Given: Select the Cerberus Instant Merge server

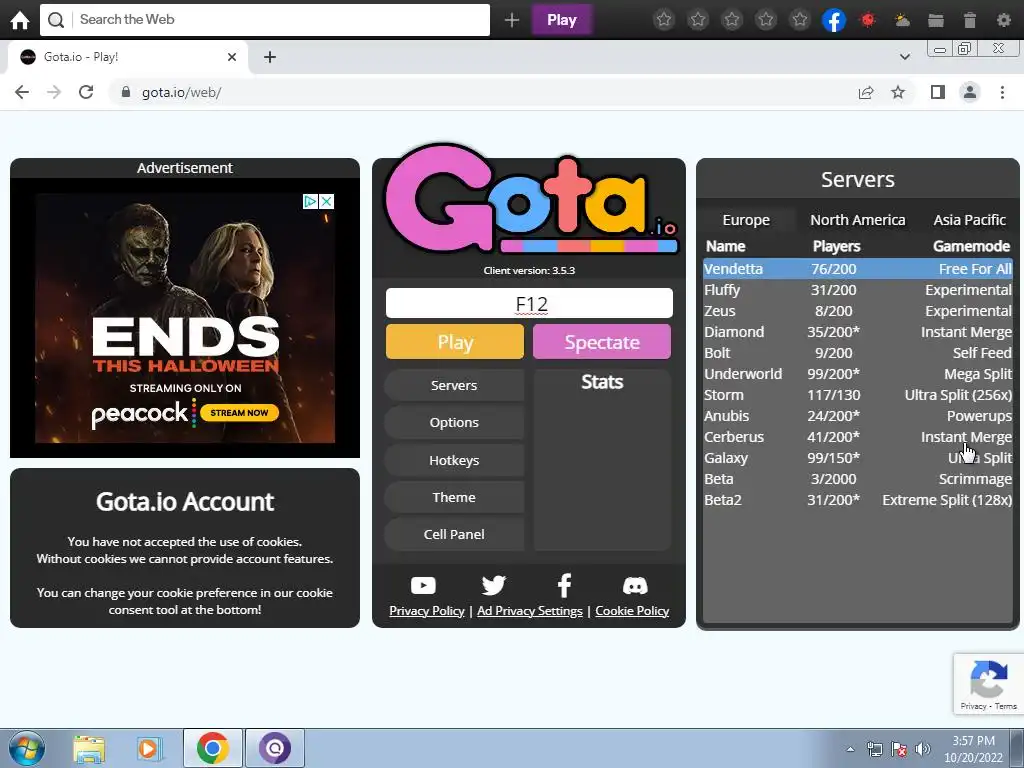Looking at the screenshot, I should click(857, 437).
